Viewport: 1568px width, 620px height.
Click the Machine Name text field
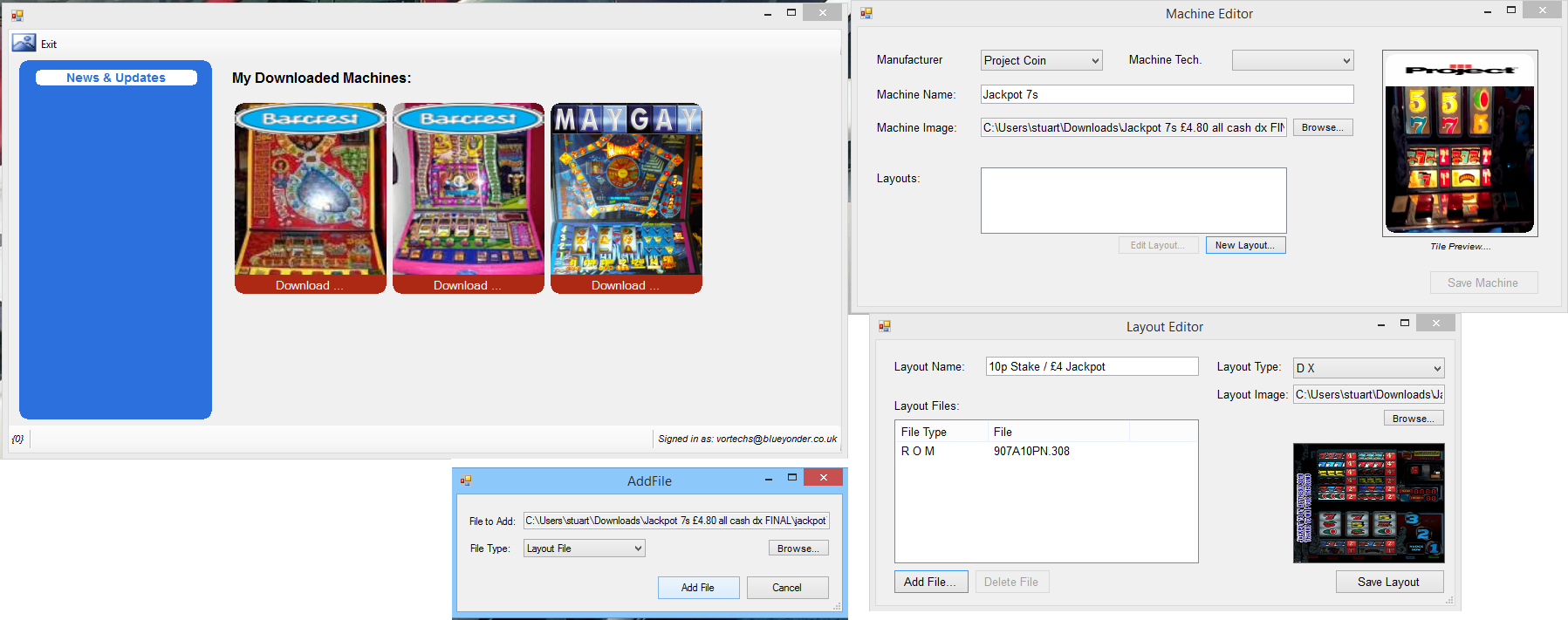point(1167,94)
